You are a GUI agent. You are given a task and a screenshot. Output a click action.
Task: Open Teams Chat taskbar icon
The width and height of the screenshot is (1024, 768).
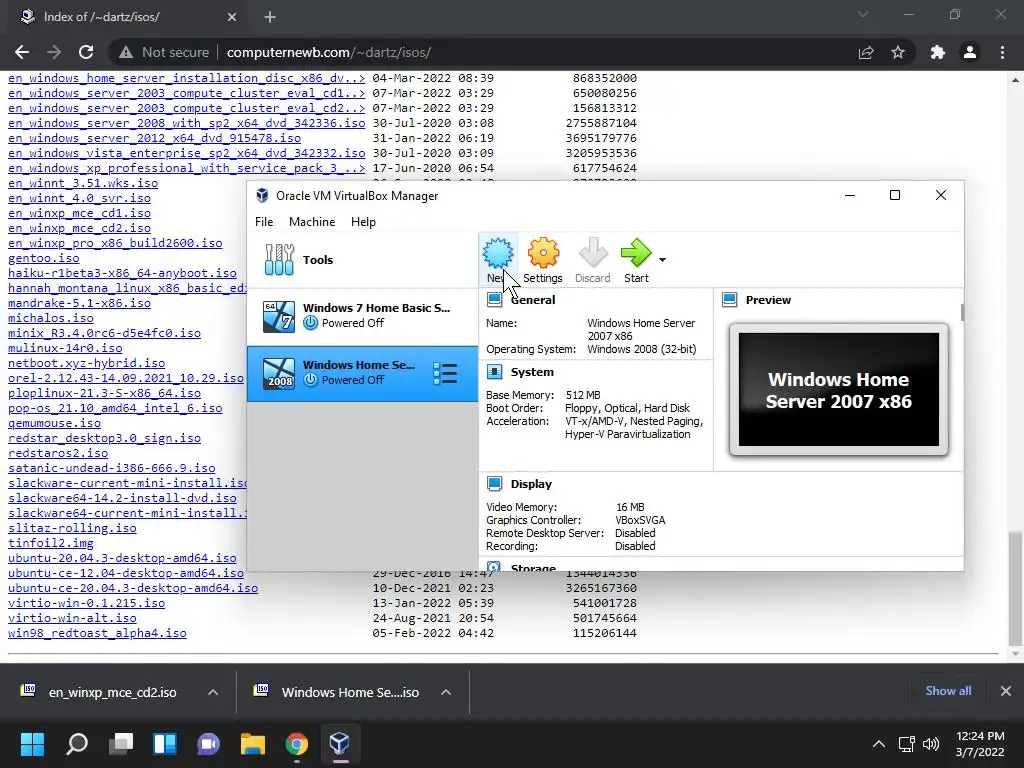click(208, 743)
